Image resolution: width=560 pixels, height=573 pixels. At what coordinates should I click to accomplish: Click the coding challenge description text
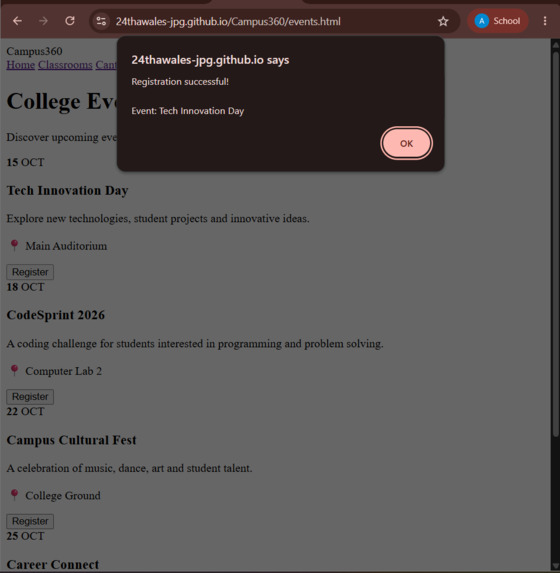coord(195,344)
